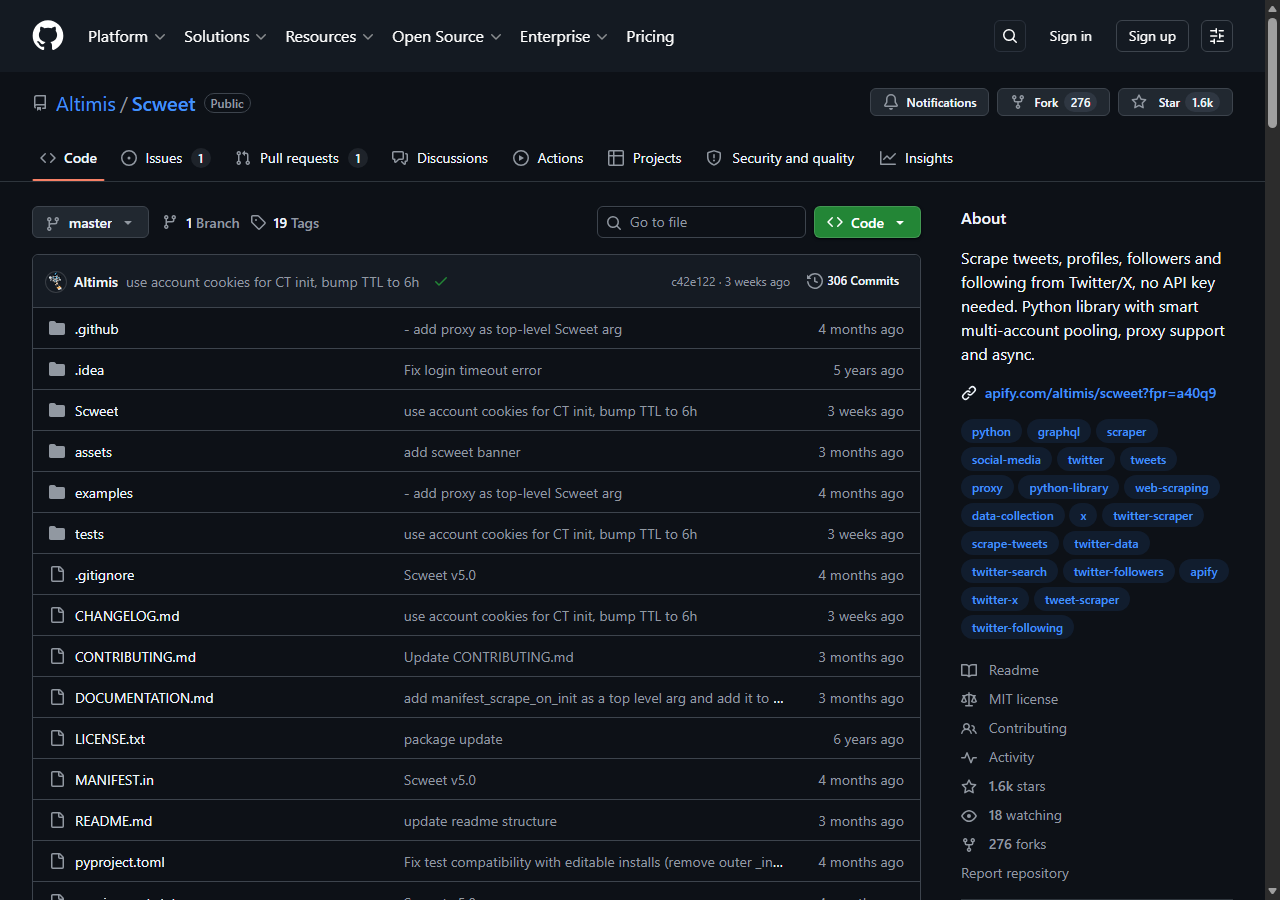
Task: Select the graphql topic tag
Action: point(1058,432)
